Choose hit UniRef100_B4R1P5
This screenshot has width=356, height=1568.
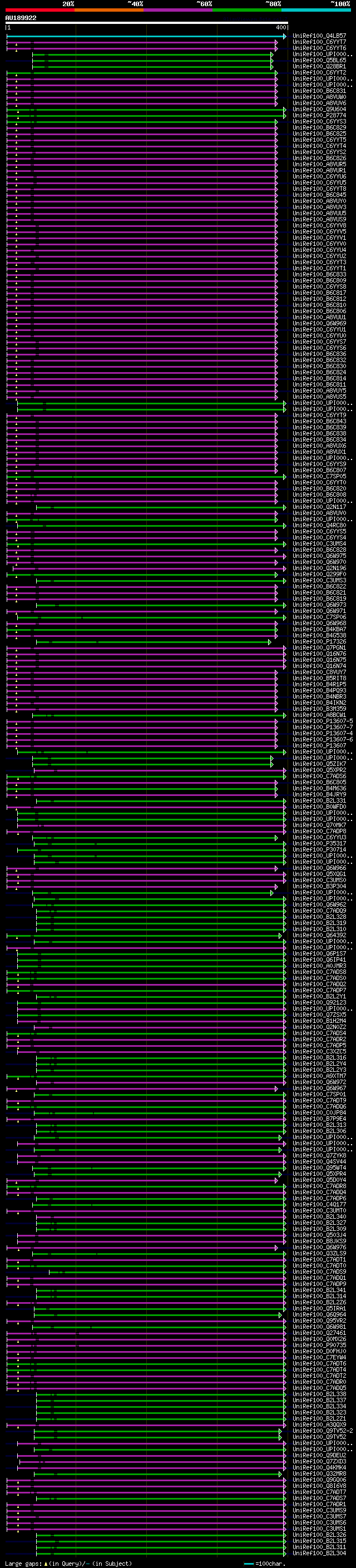319,684
